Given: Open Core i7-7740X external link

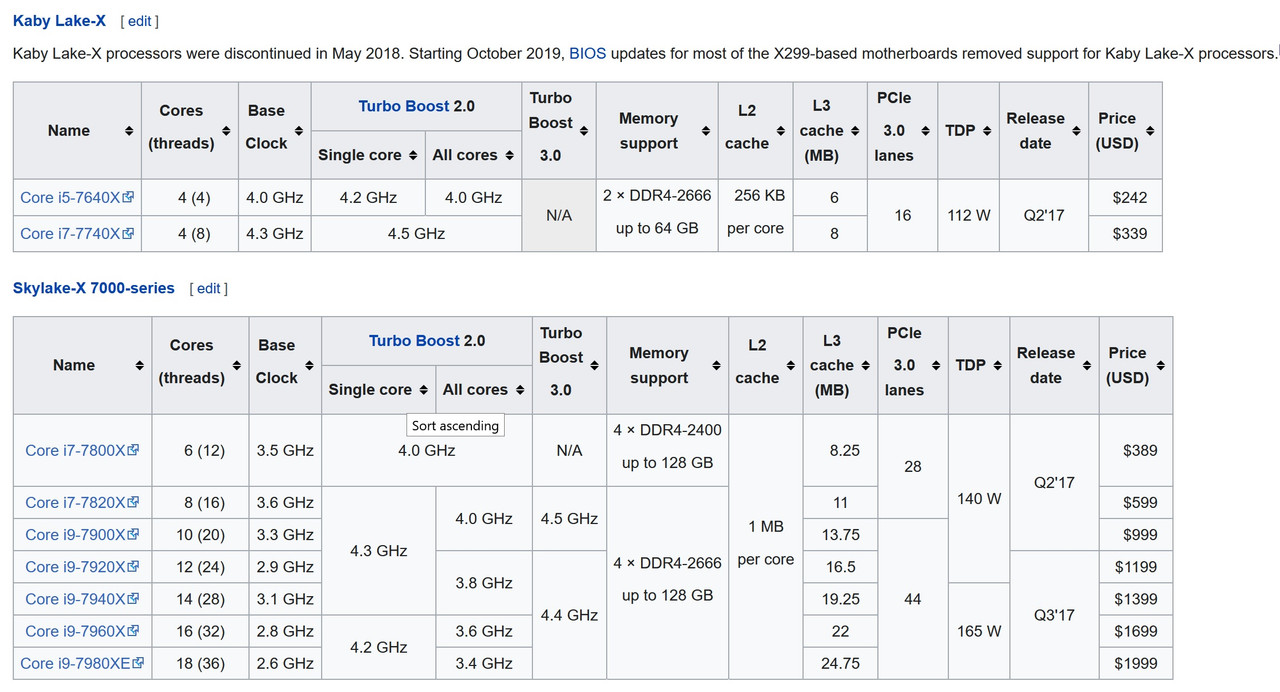Looking at the screenshot, I should click(77, 234).
